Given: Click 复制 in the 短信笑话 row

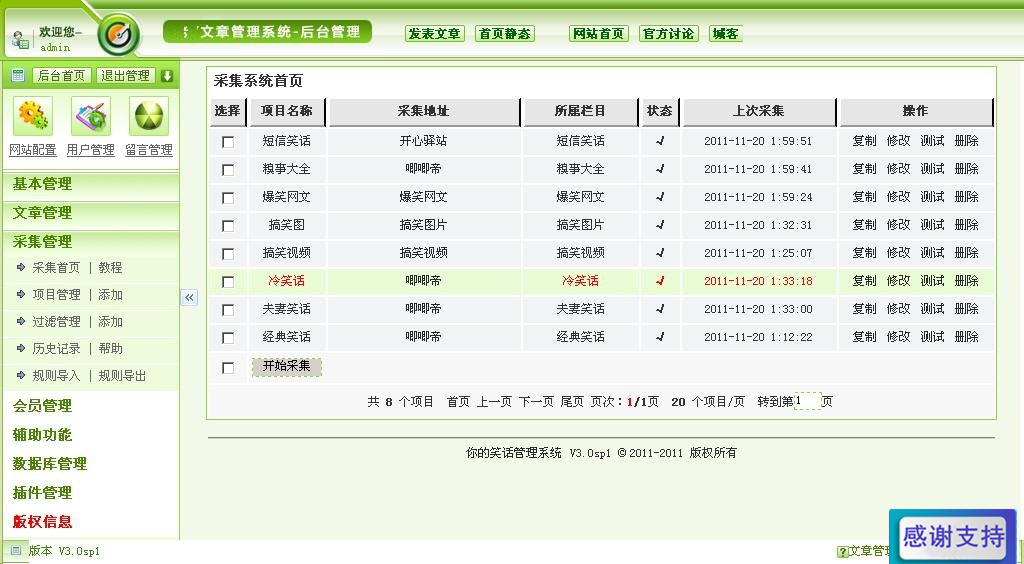Looking at the screenshot, I should (865, 141).
